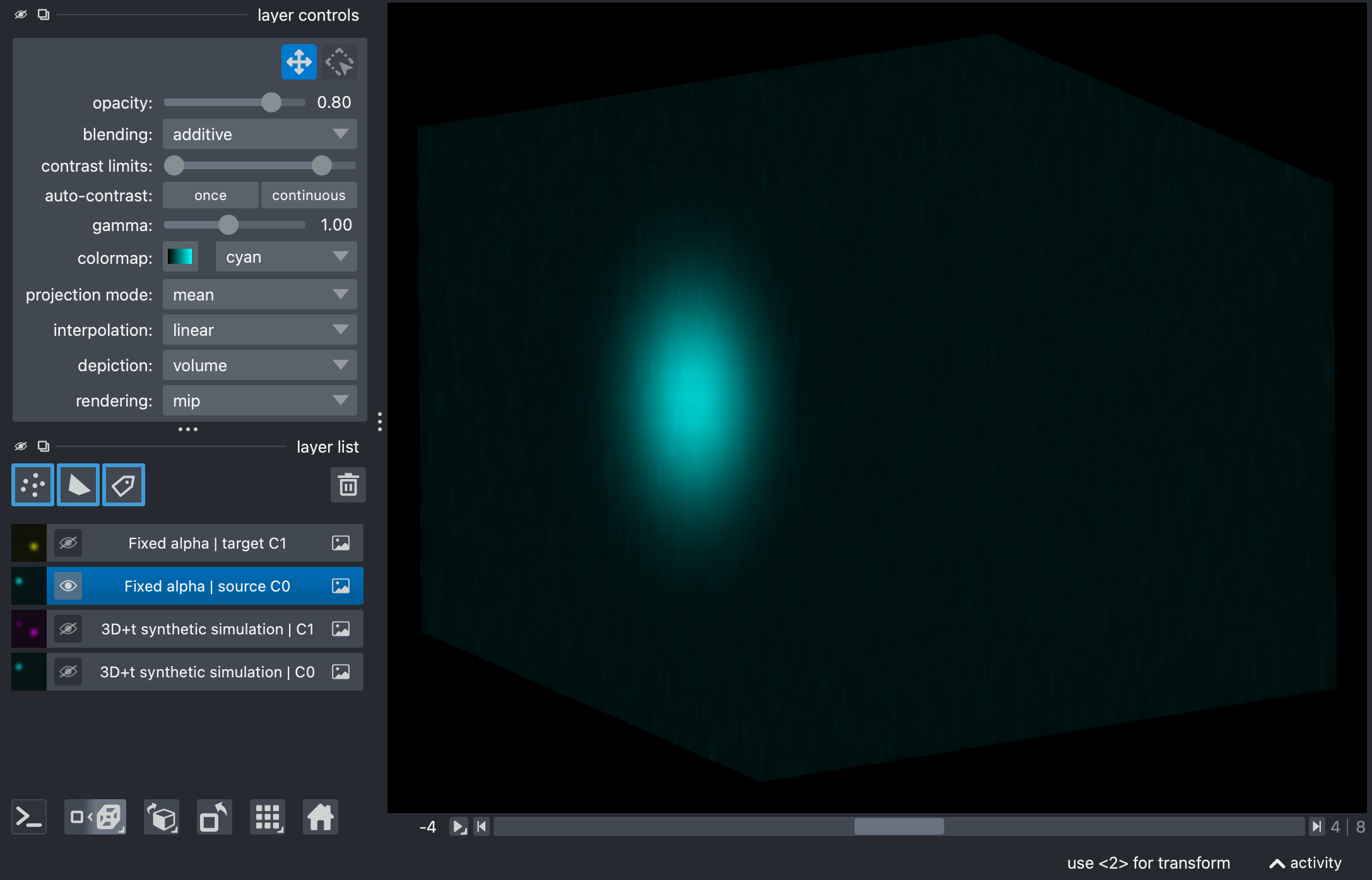Click the three-dot handle below layer controls
The width and height of the screenshot is (1372, 880).
tap(188, 429)
